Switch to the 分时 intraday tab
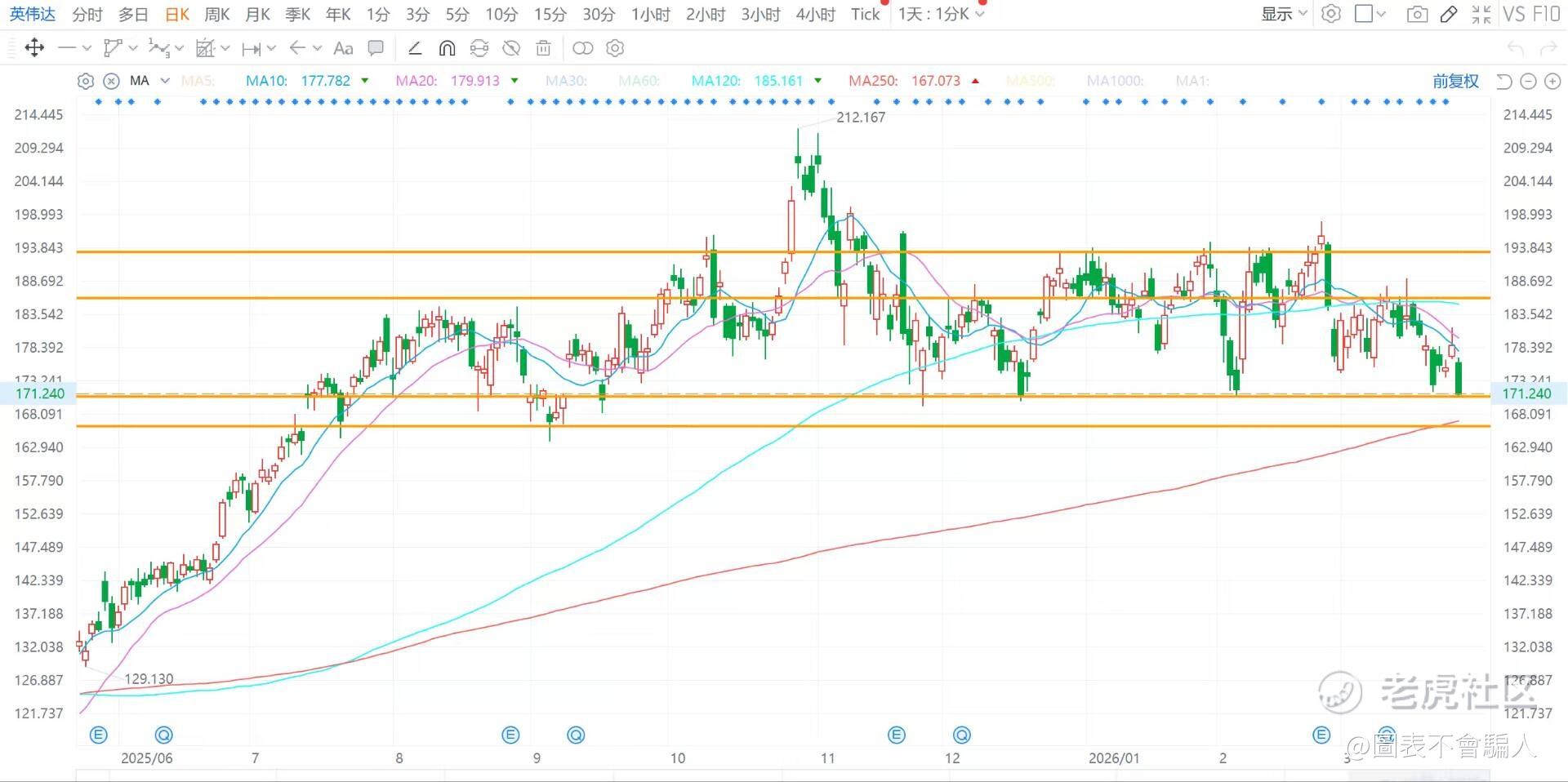Screen dimensions: 1568x782 [87, 14]
